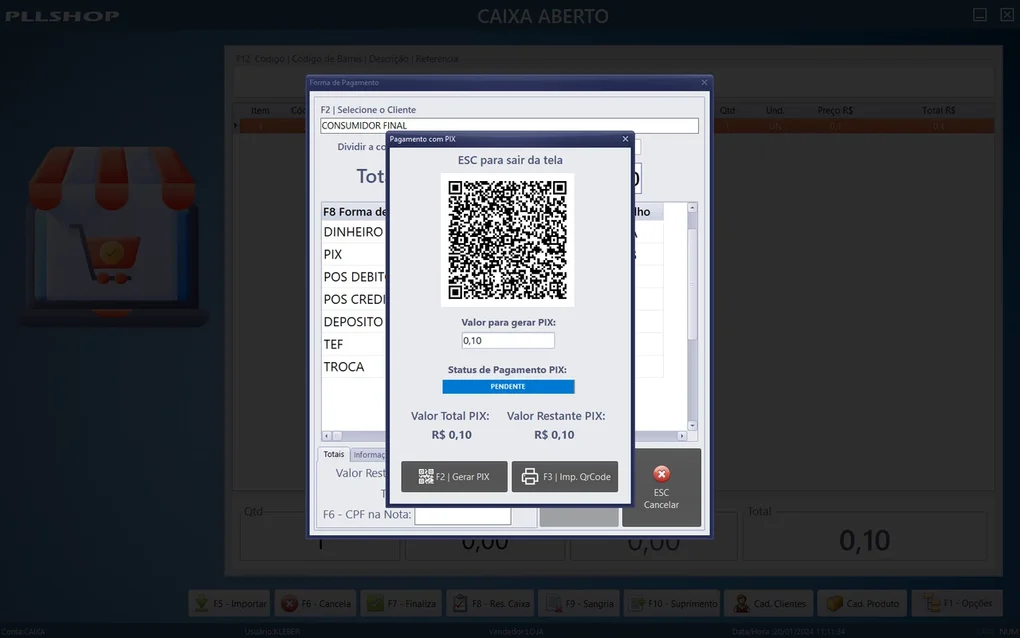Close the Pagamento com PIX dialog
Viewport: 1020px width, 638px height.
click(625, 139)
